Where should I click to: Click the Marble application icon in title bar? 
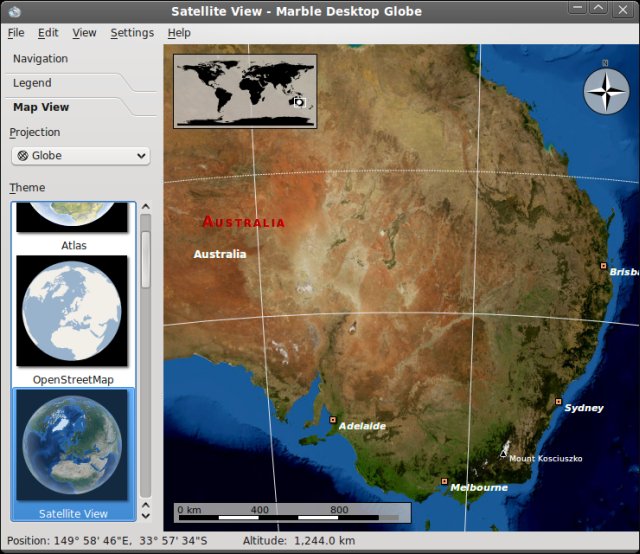(14, 11)
